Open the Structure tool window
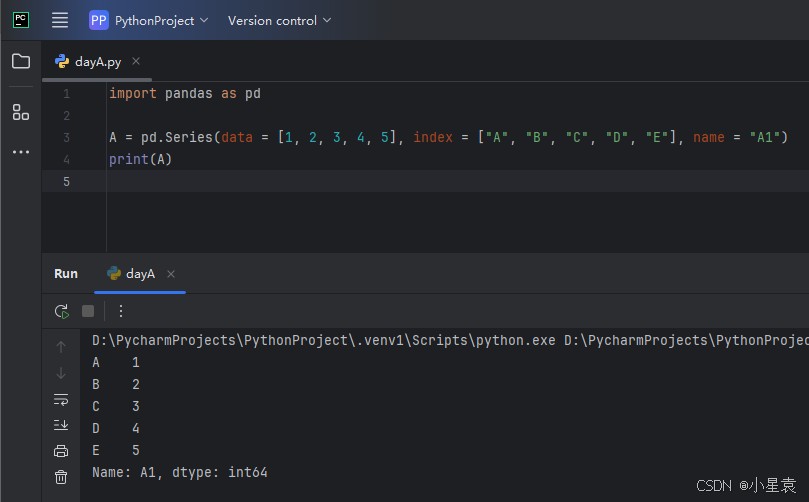The height and width of the screenshot is (502, 809). 21,112
